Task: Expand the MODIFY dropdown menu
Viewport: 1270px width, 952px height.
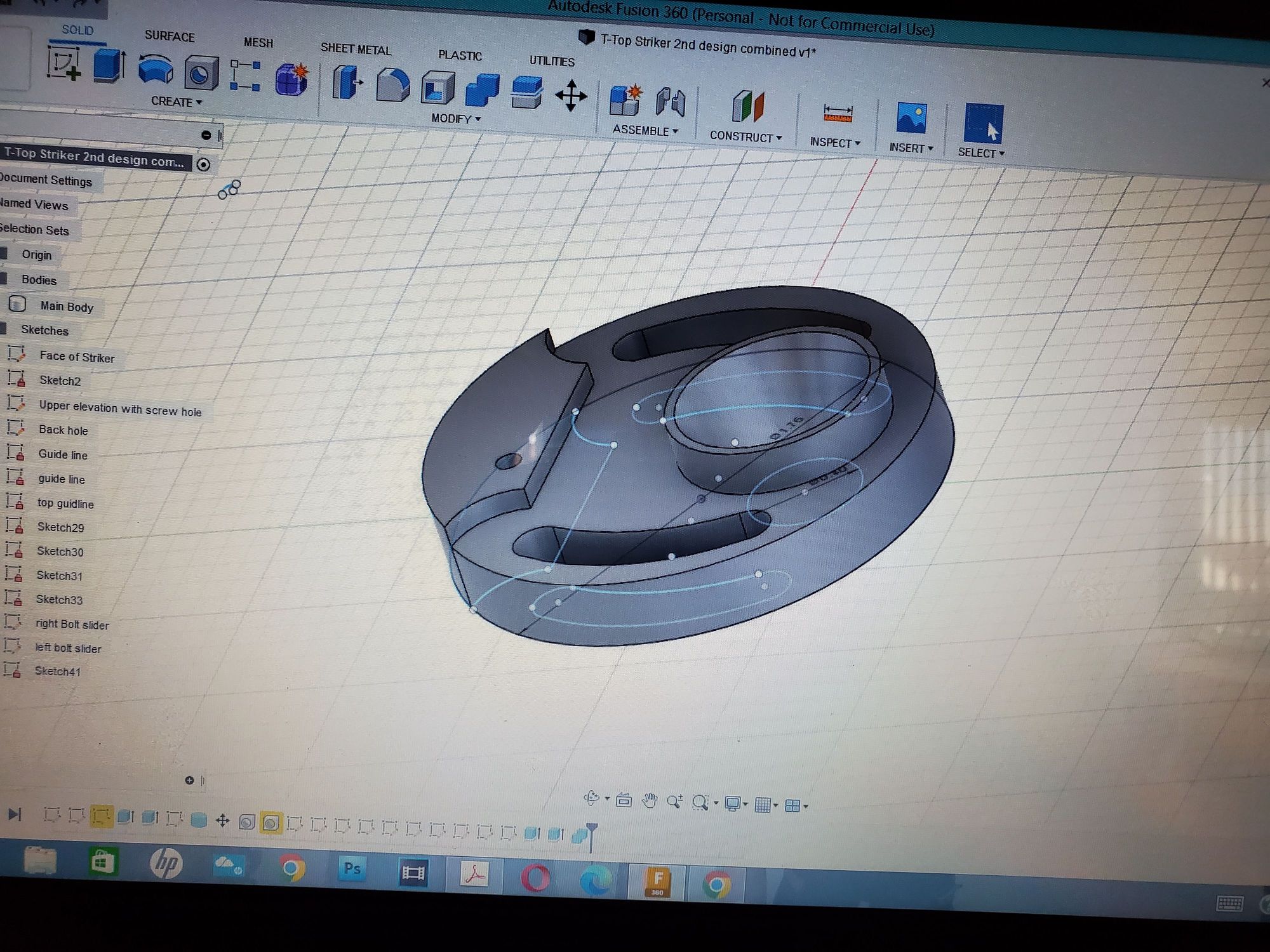Action: (456, 119)
